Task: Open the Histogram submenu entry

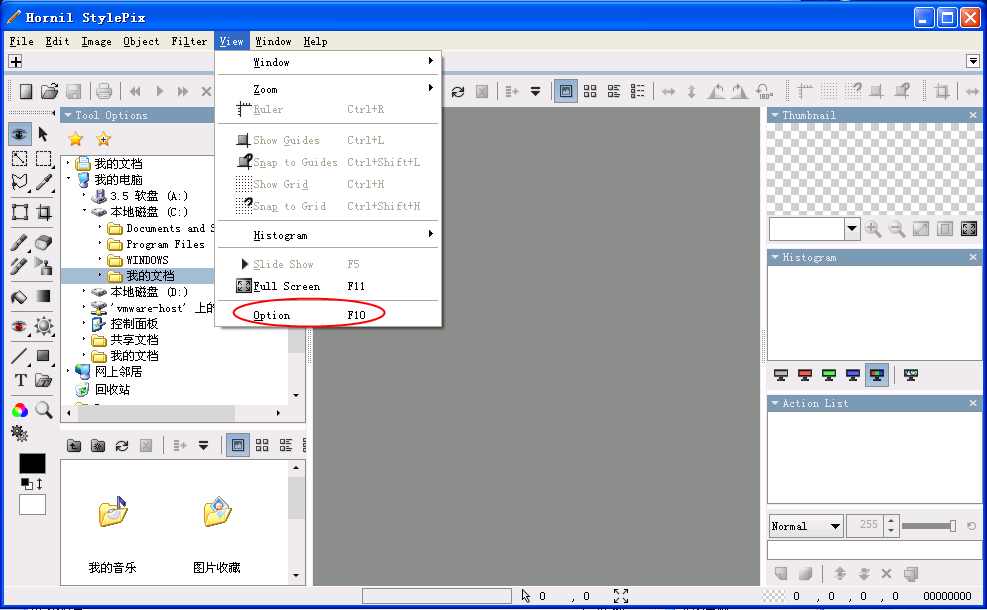Action: [328, 235]
